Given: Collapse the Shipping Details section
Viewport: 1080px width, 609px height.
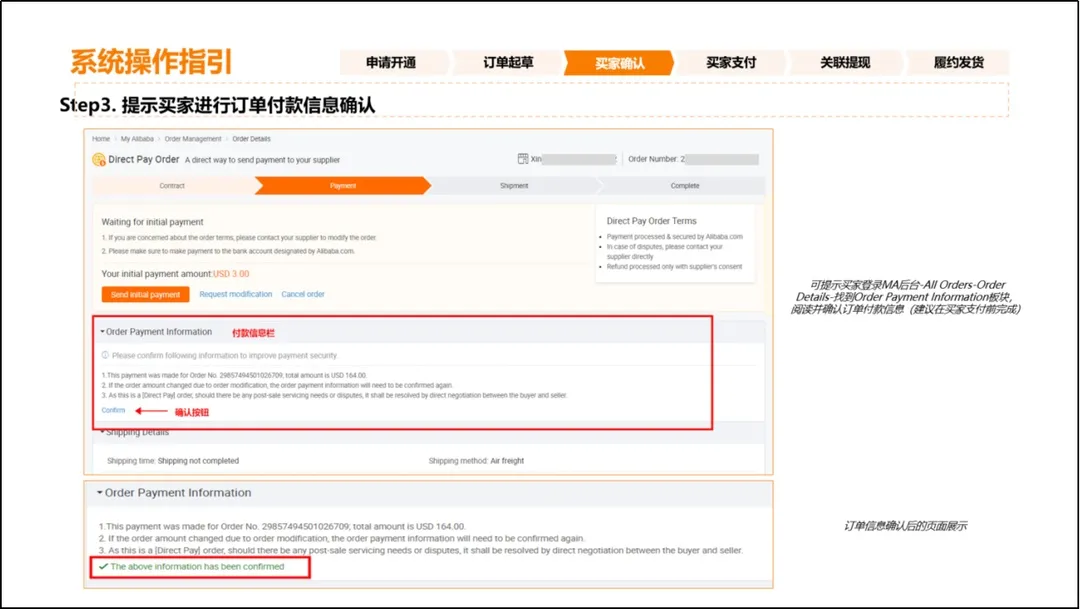Looking at the screenshot, I should coord(100,432).
